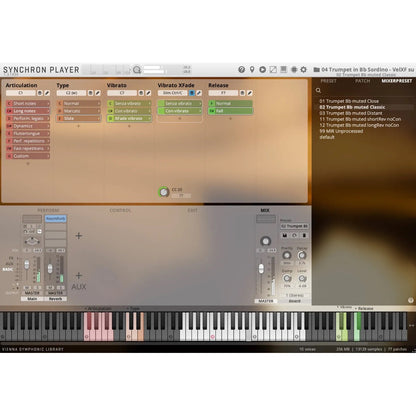Click the Main channel name button
This screenshot has width=416, height=416.
click(x=32, y=299)
